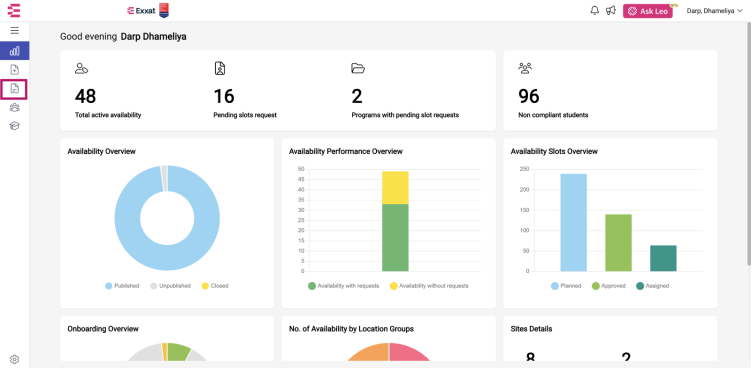752x368 pixels.
Task: Open the graduation cap sidebar icon
Action: 14,126
